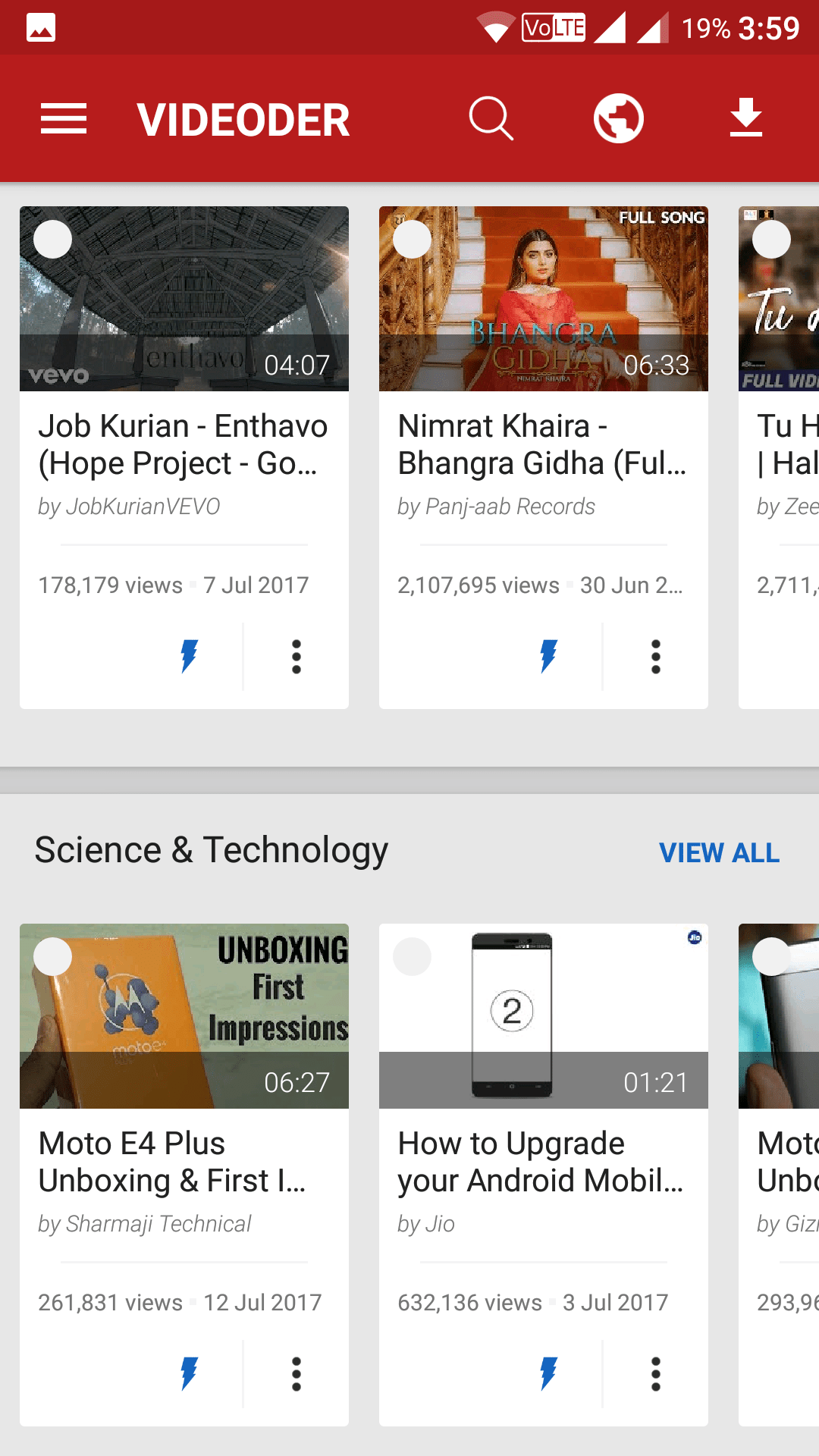This screenshot has width=819, height=1456.
Task: Select the Job Kurian video circle
Action: (x=53, y=240)
